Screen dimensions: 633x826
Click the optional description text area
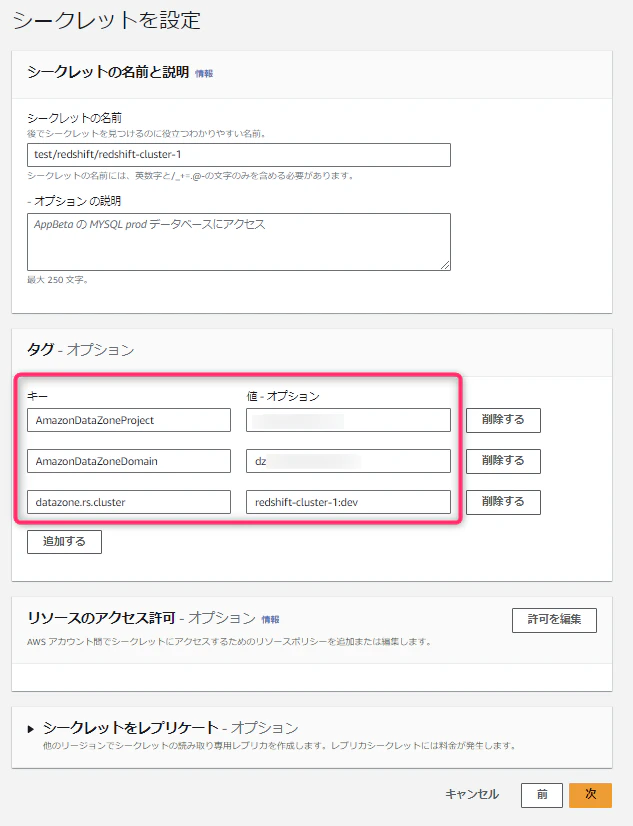click(239, 242)
